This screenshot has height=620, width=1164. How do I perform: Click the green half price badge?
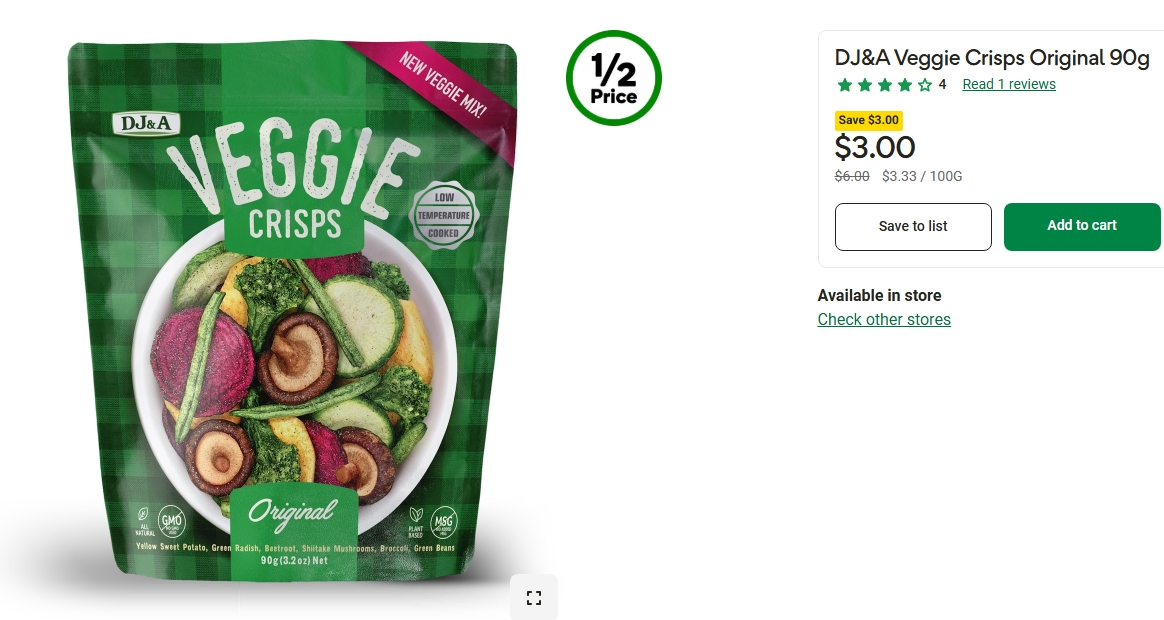point(613,78)
